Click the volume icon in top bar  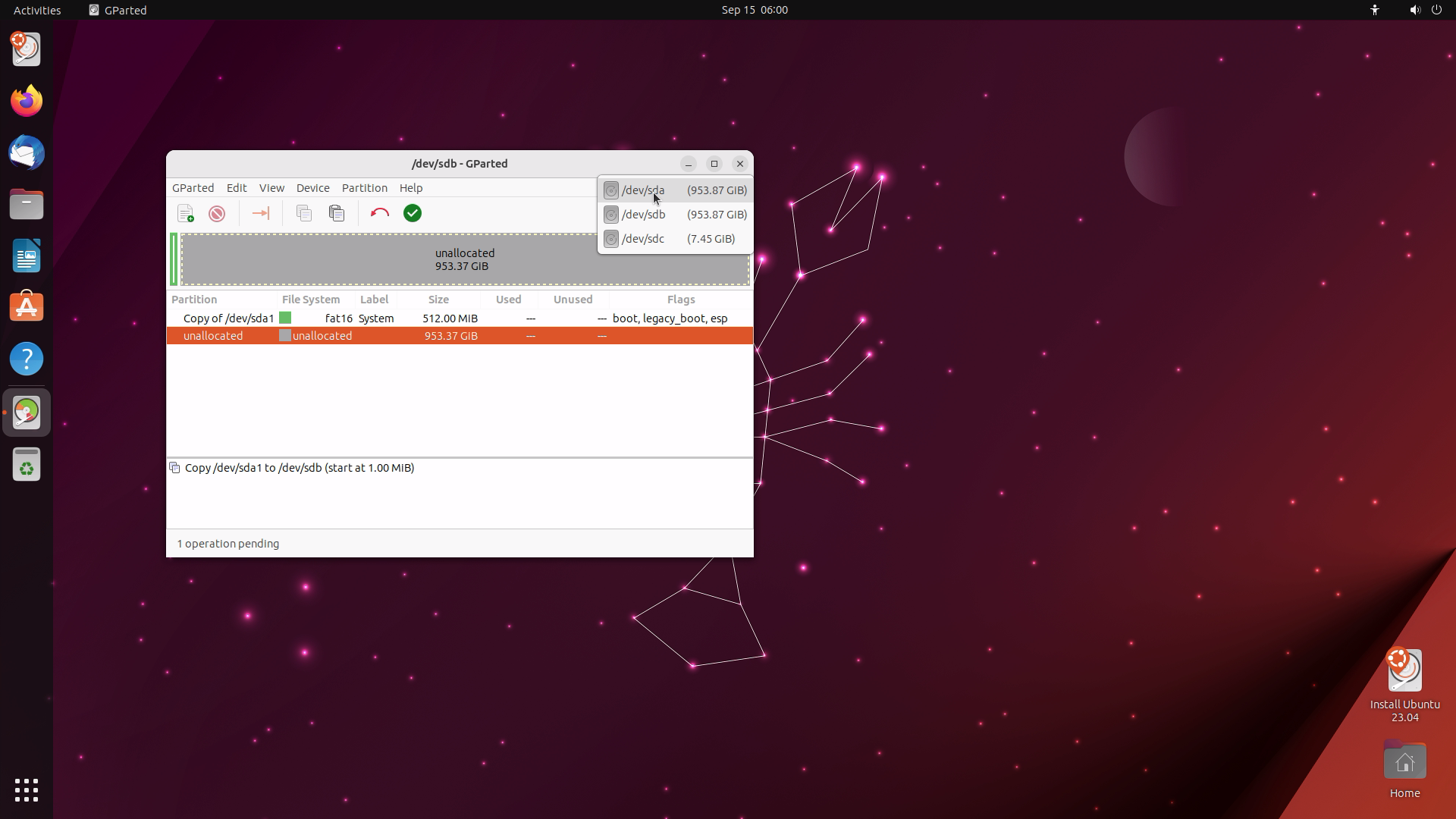click(x=1414, y=10)
